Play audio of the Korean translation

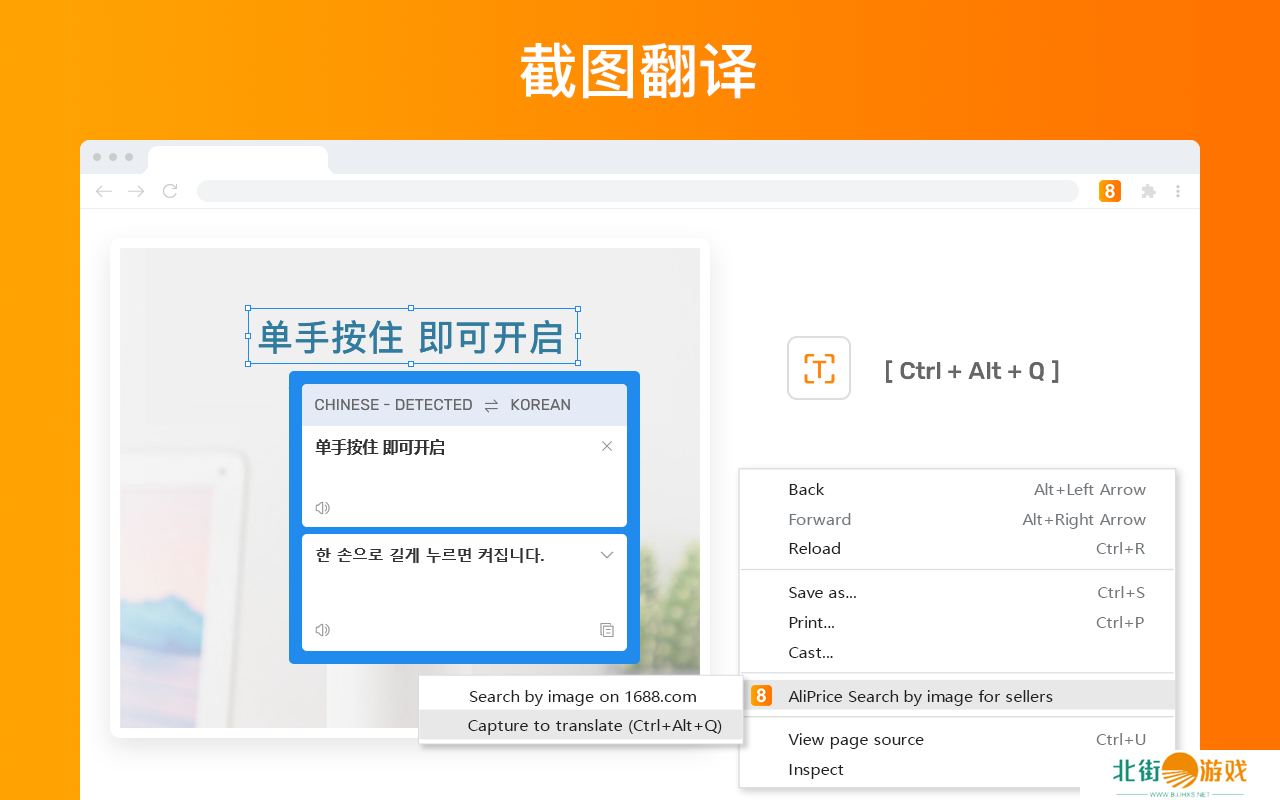(322, 630)
